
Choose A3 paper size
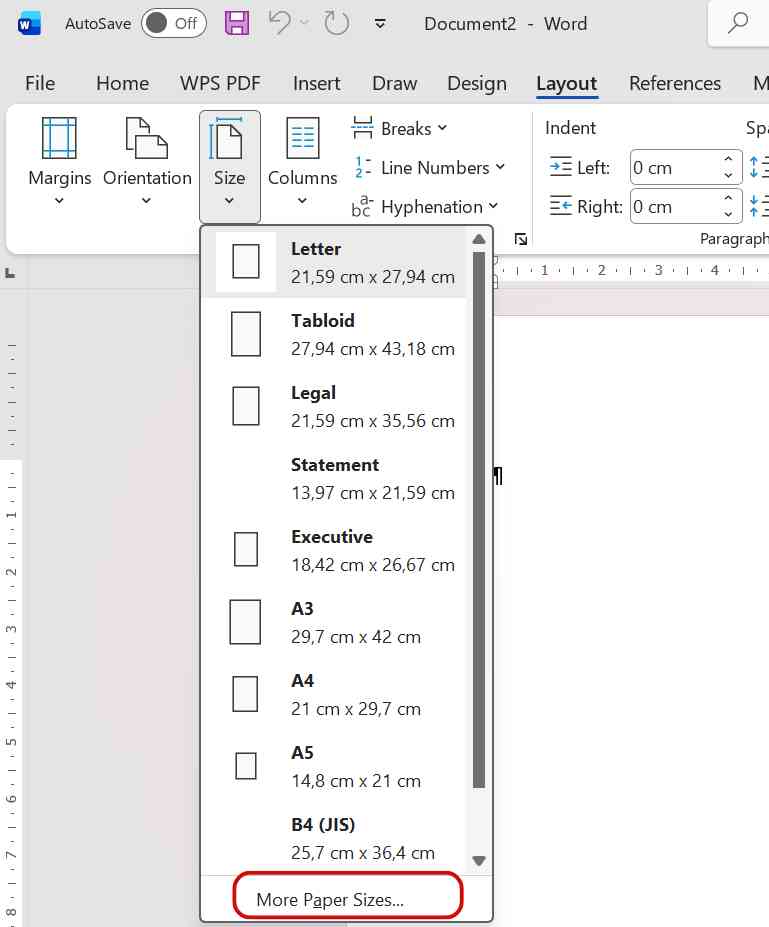coord(335,623)
